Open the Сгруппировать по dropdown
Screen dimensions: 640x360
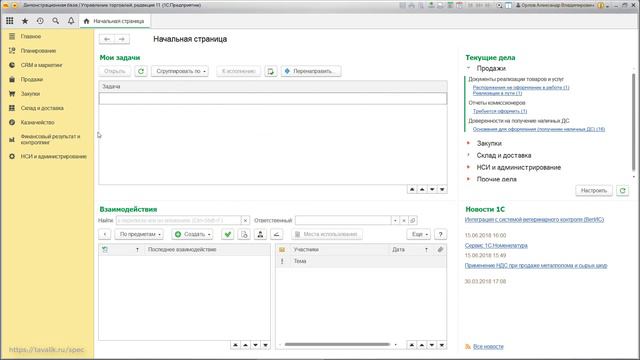tap(180, 71)
